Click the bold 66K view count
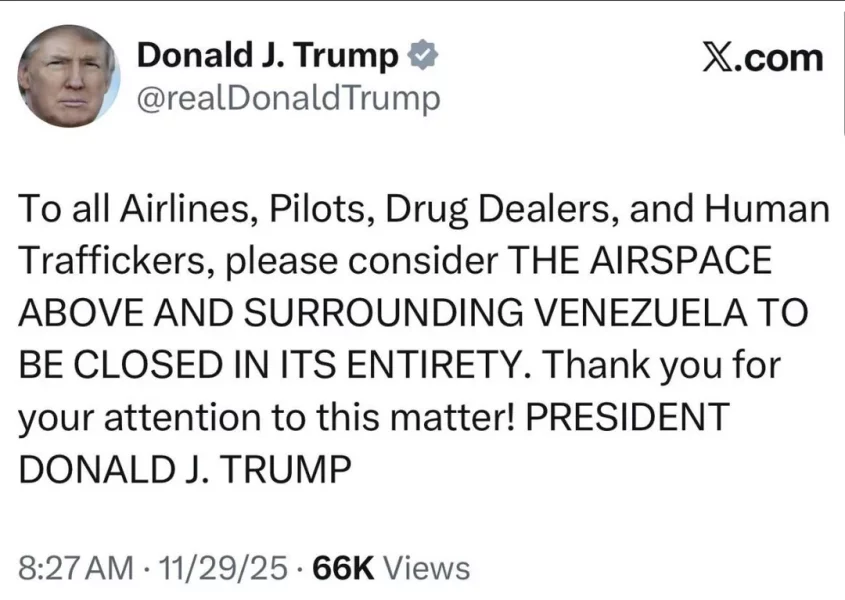The image size is (845, 600). [343, 568]
